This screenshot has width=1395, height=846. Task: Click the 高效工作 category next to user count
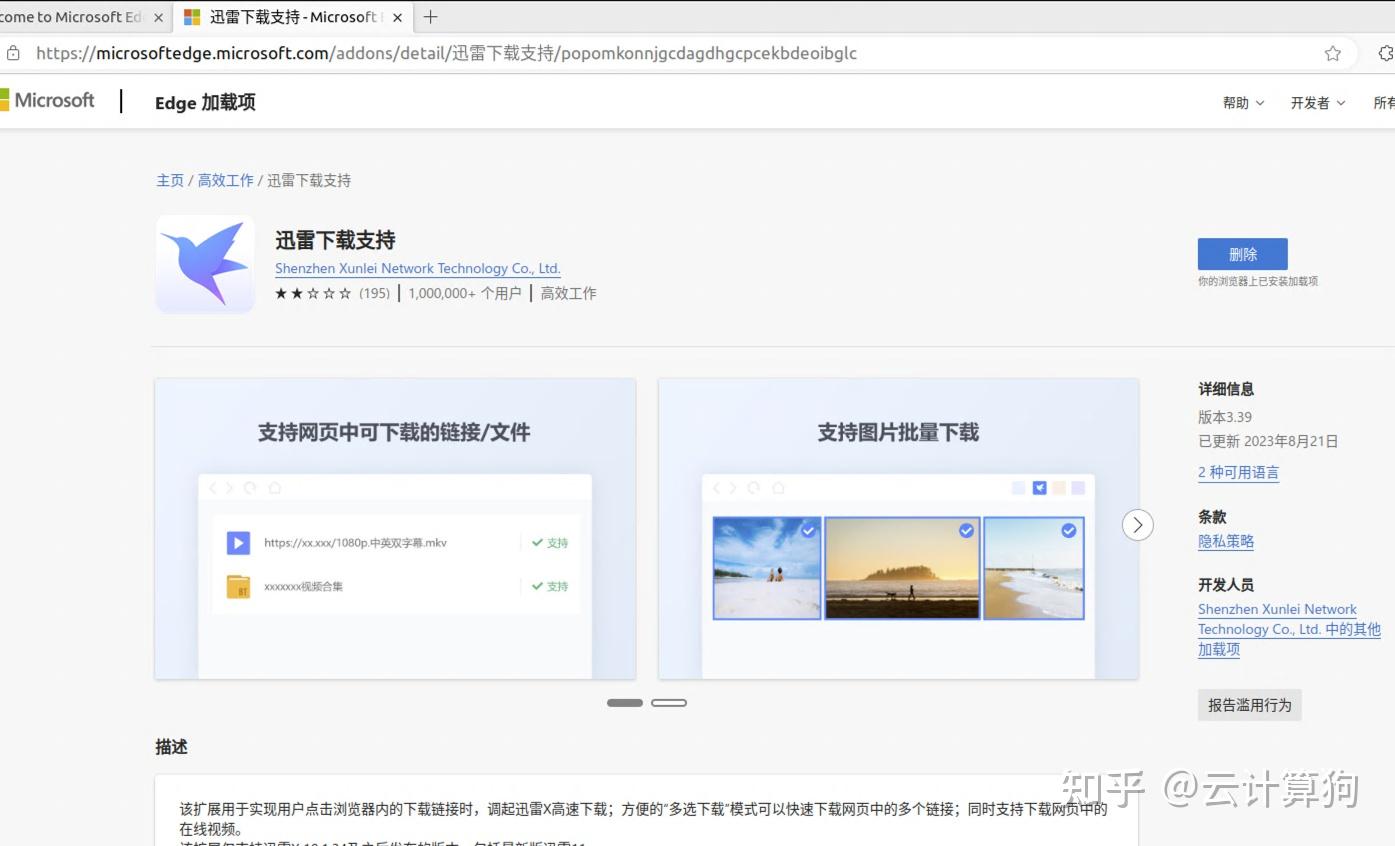tap(568, 293)
